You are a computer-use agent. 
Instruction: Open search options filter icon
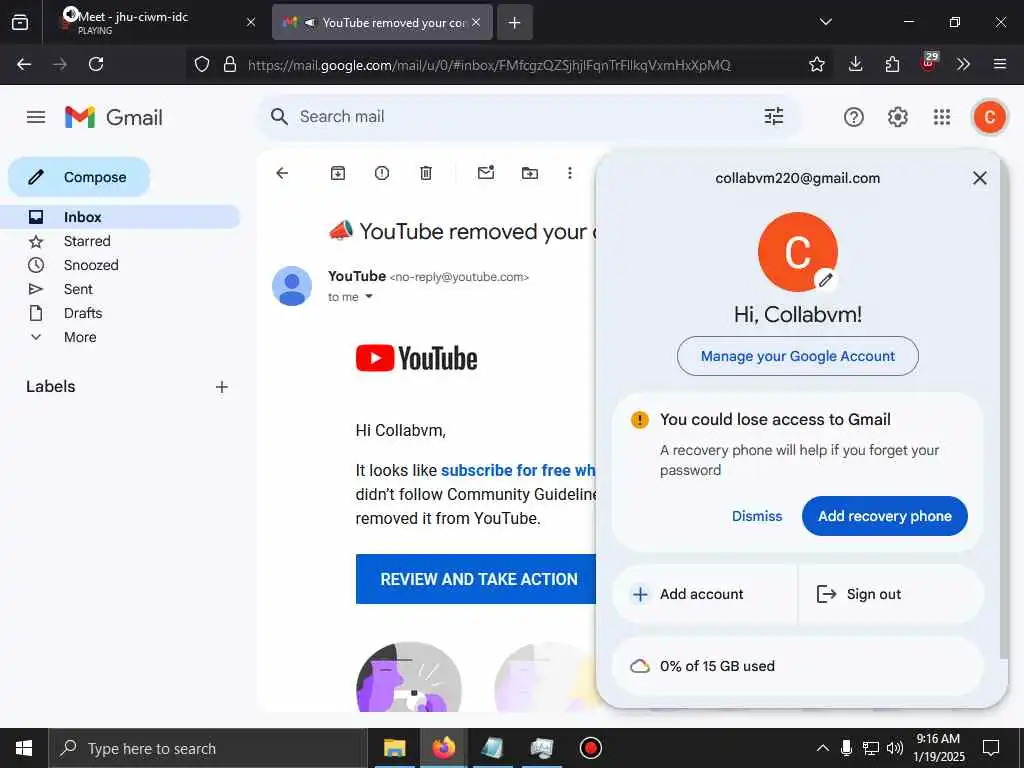click(773, 116)
